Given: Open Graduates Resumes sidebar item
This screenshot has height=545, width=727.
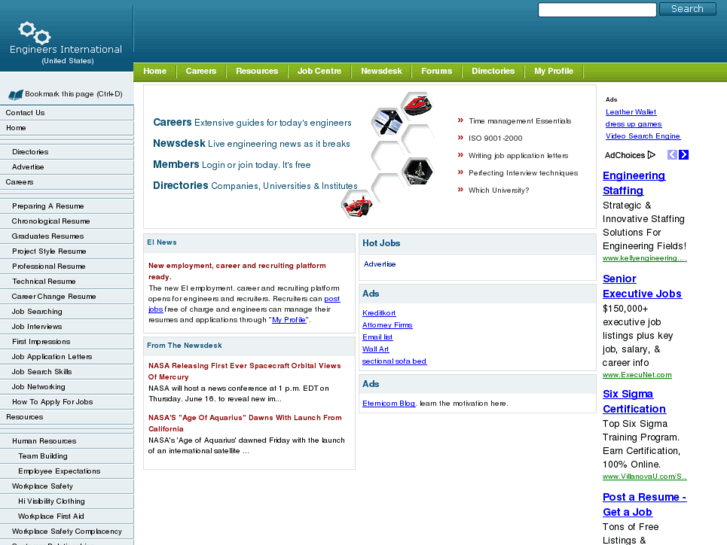Looking at the screenshot, I should coord(67,236).
